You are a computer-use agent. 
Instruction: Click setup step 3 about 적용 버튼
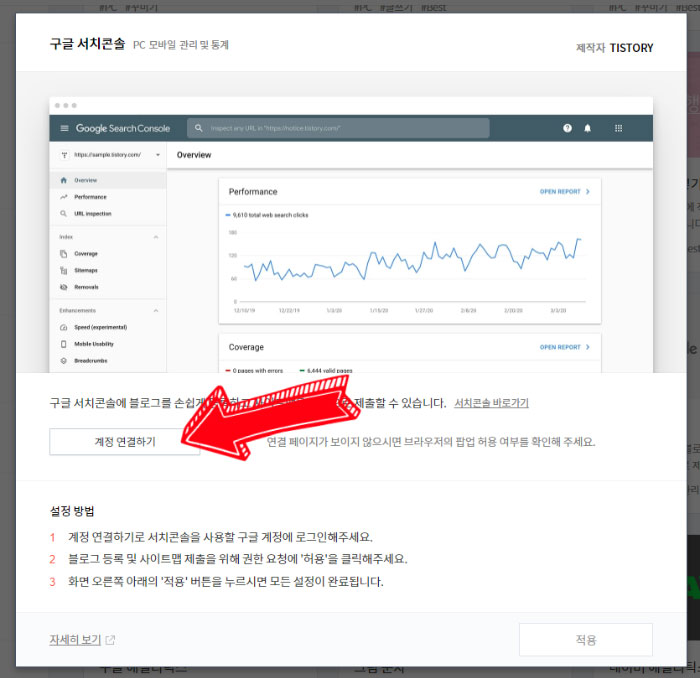(225, 582)
